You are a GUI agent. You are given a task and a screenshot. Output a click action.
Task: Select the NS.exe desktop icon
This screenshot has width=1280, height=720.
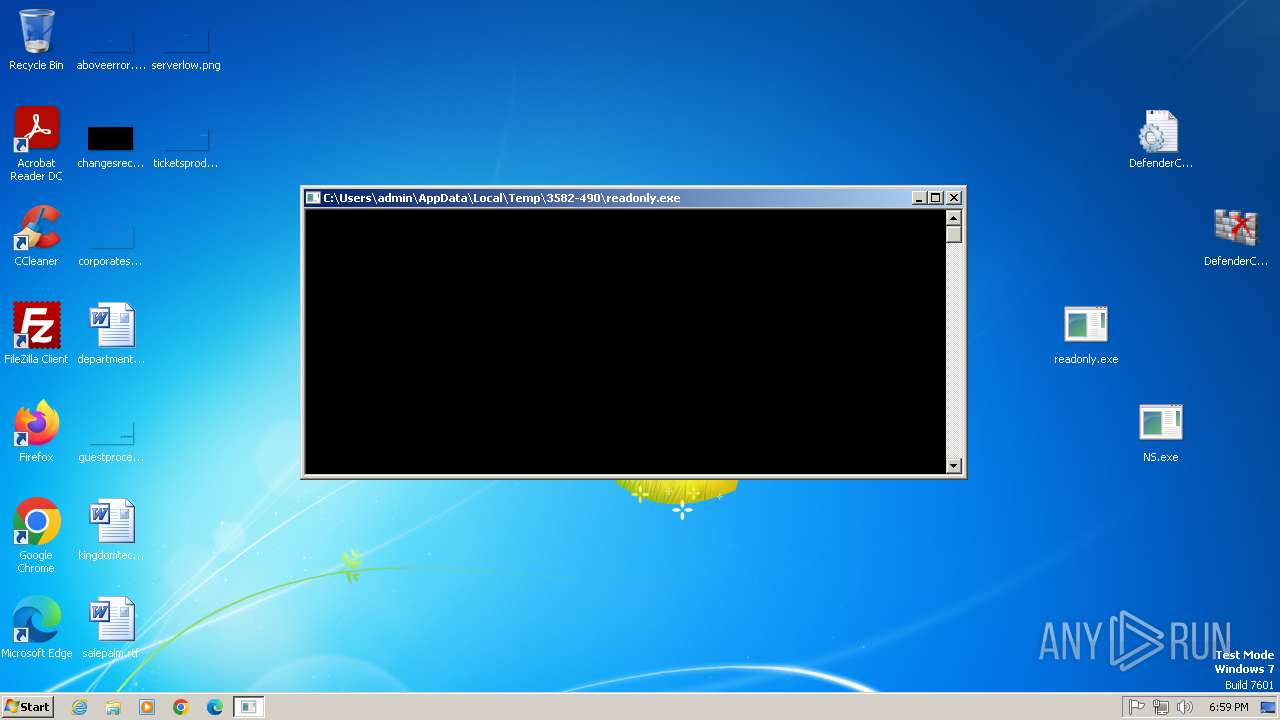click(x=1160, y=432)
